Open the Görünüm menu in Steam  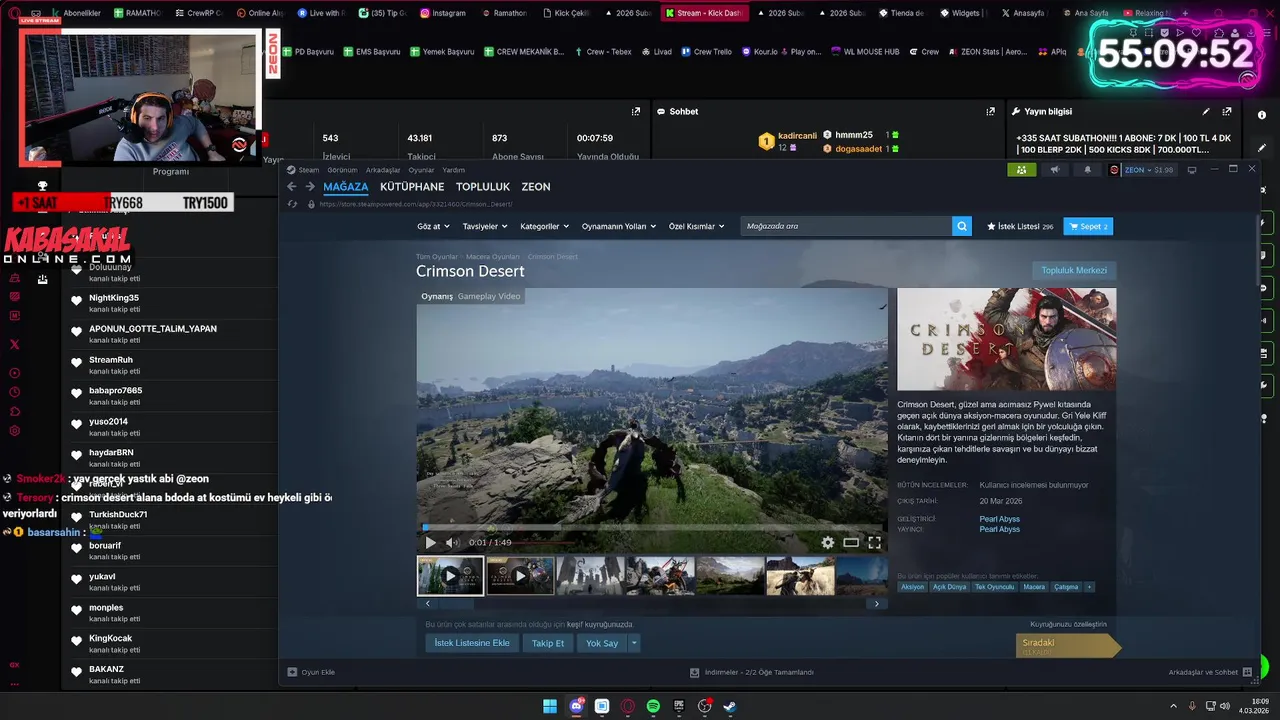342,170
